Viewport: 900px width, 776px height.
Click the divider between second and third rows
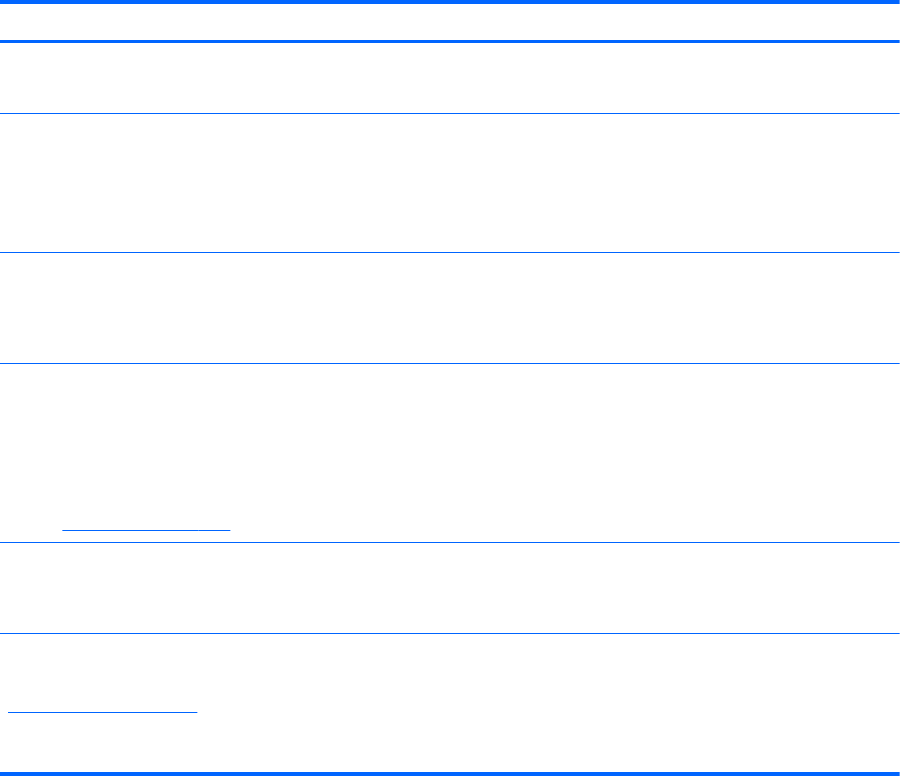tap(450, 252)
